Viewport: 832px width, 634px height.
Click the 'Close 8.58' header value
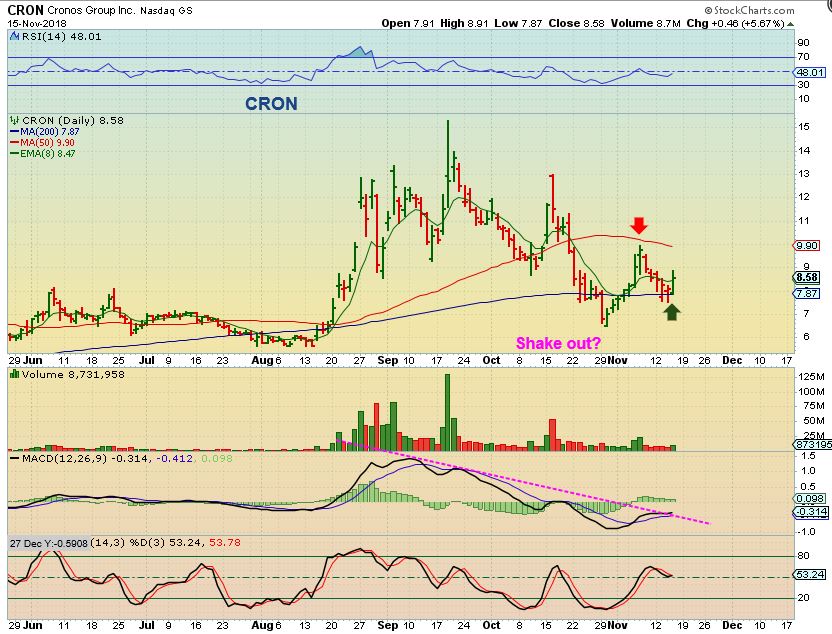tap(576, 23)
